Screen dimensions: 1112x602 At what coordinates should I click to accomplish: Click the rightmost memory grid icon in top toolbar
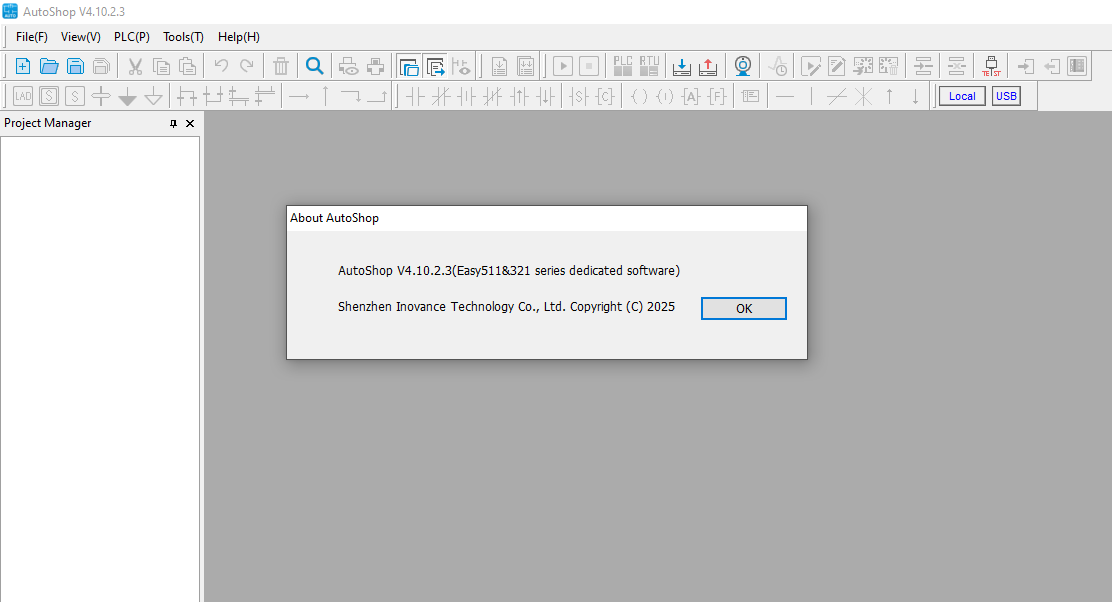[x=1077, y=67]
